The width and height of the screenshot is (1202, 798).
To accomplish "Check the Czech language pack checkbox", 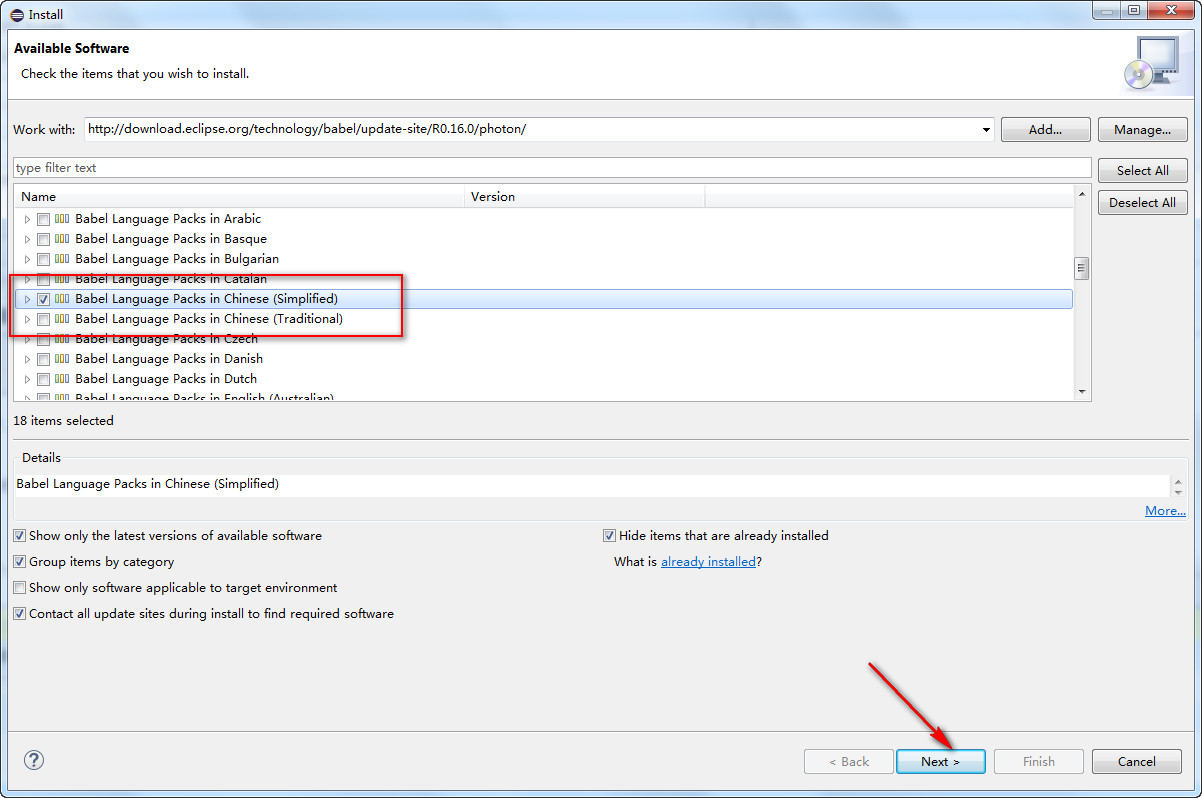I will [43, 339].
